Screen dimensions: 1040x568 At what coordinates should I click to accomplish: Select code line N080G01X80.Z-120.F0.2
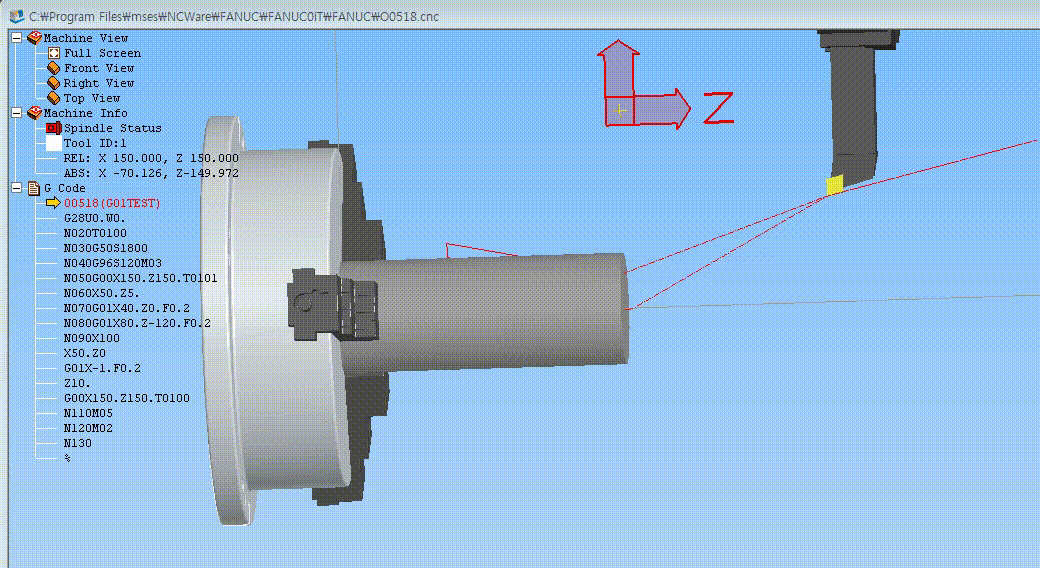pyautogui.click(x=137, y=323)
